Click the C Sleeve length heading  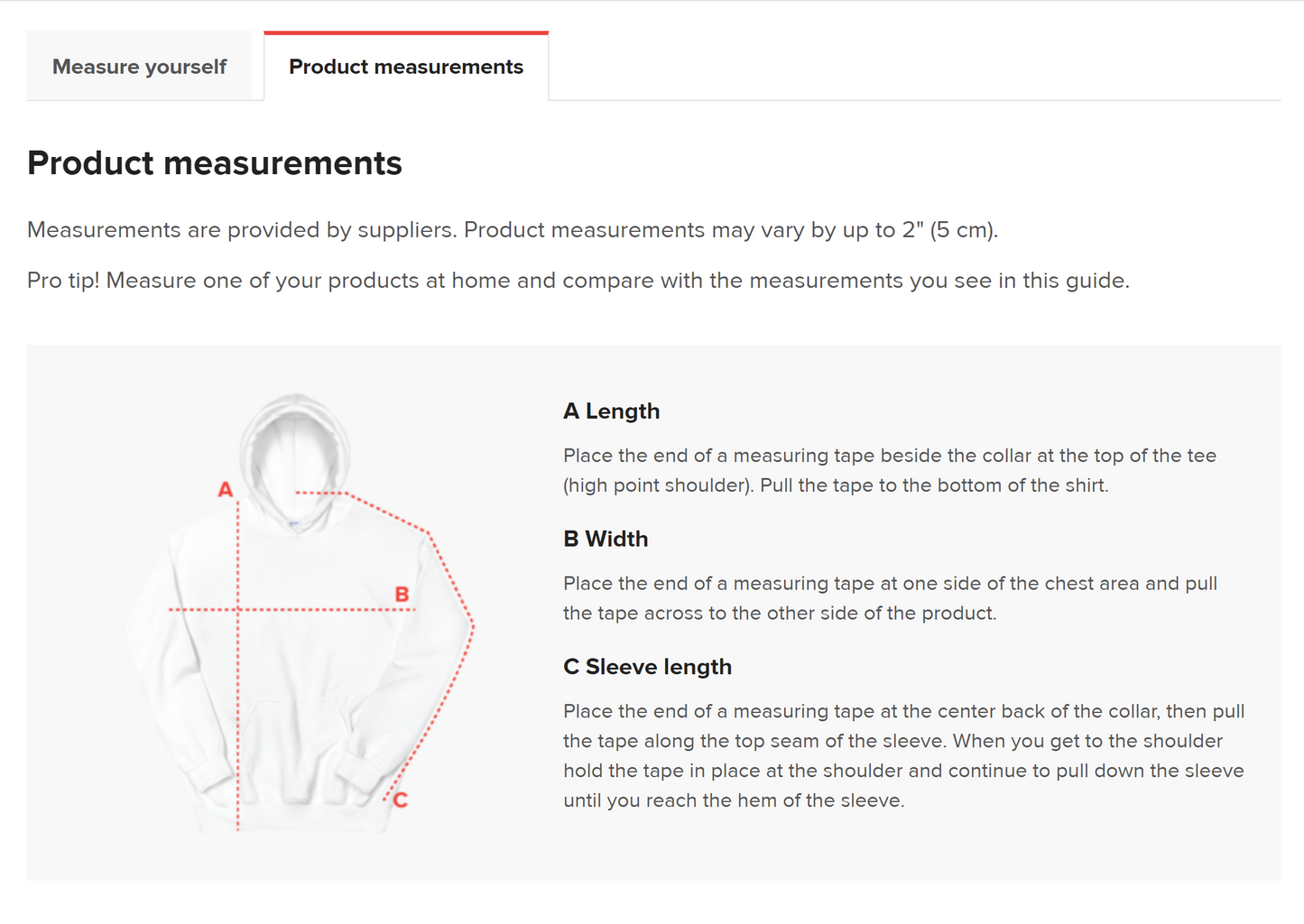[x=648, y=667]
